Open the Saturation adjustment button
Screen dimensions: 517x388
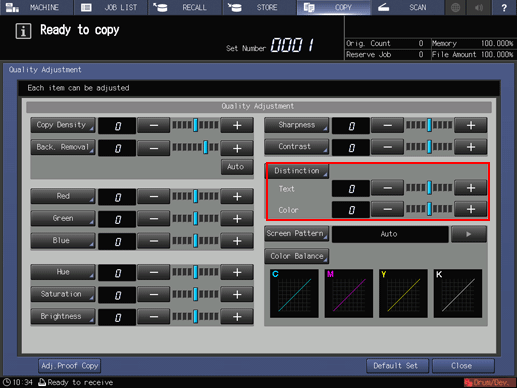pos(63,294)
